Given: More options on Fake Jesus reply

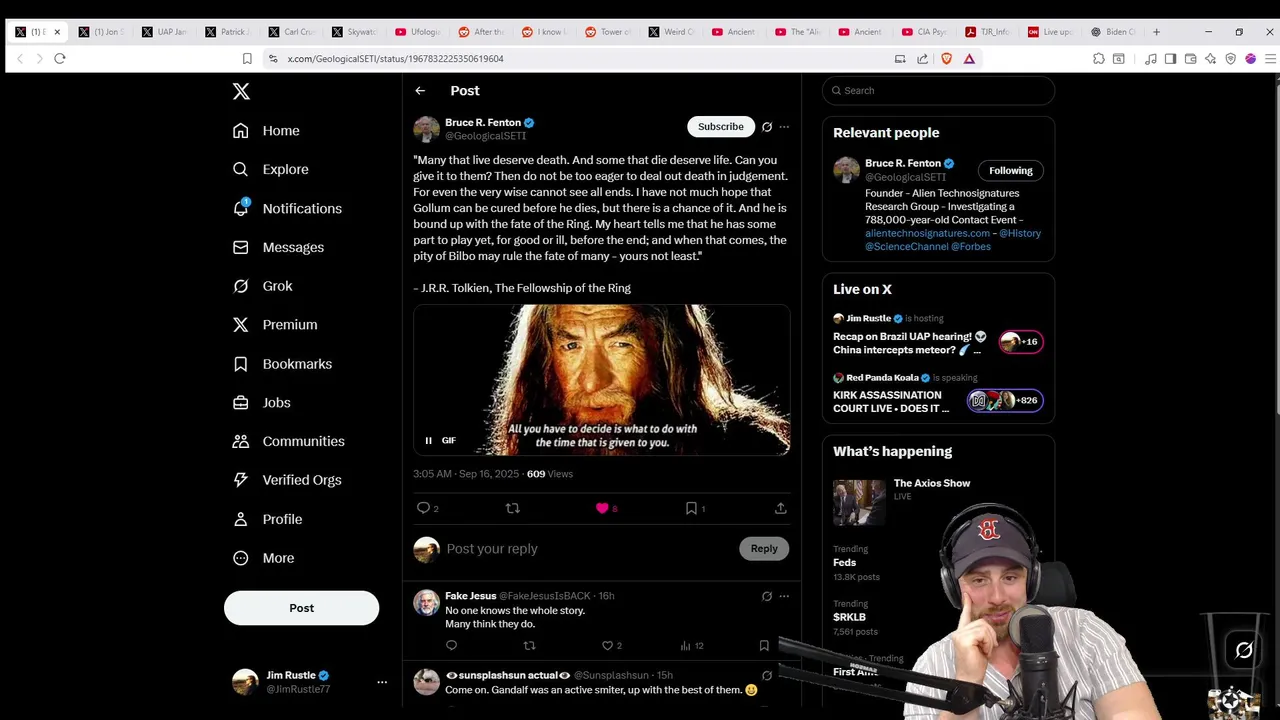Looking at the screenshot, I should click(784, 596).
